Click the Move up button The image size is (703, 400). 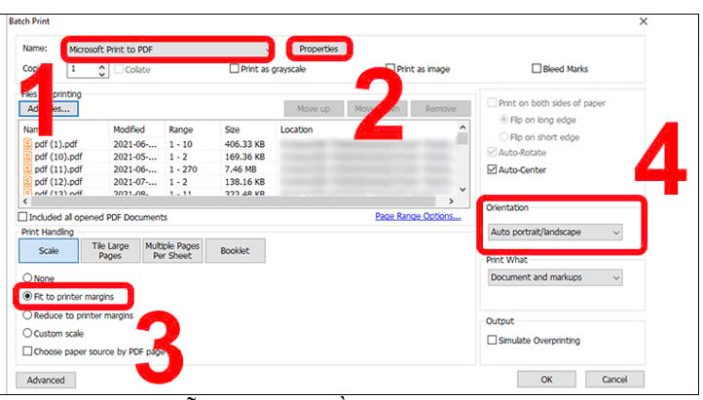pos(314,109)
